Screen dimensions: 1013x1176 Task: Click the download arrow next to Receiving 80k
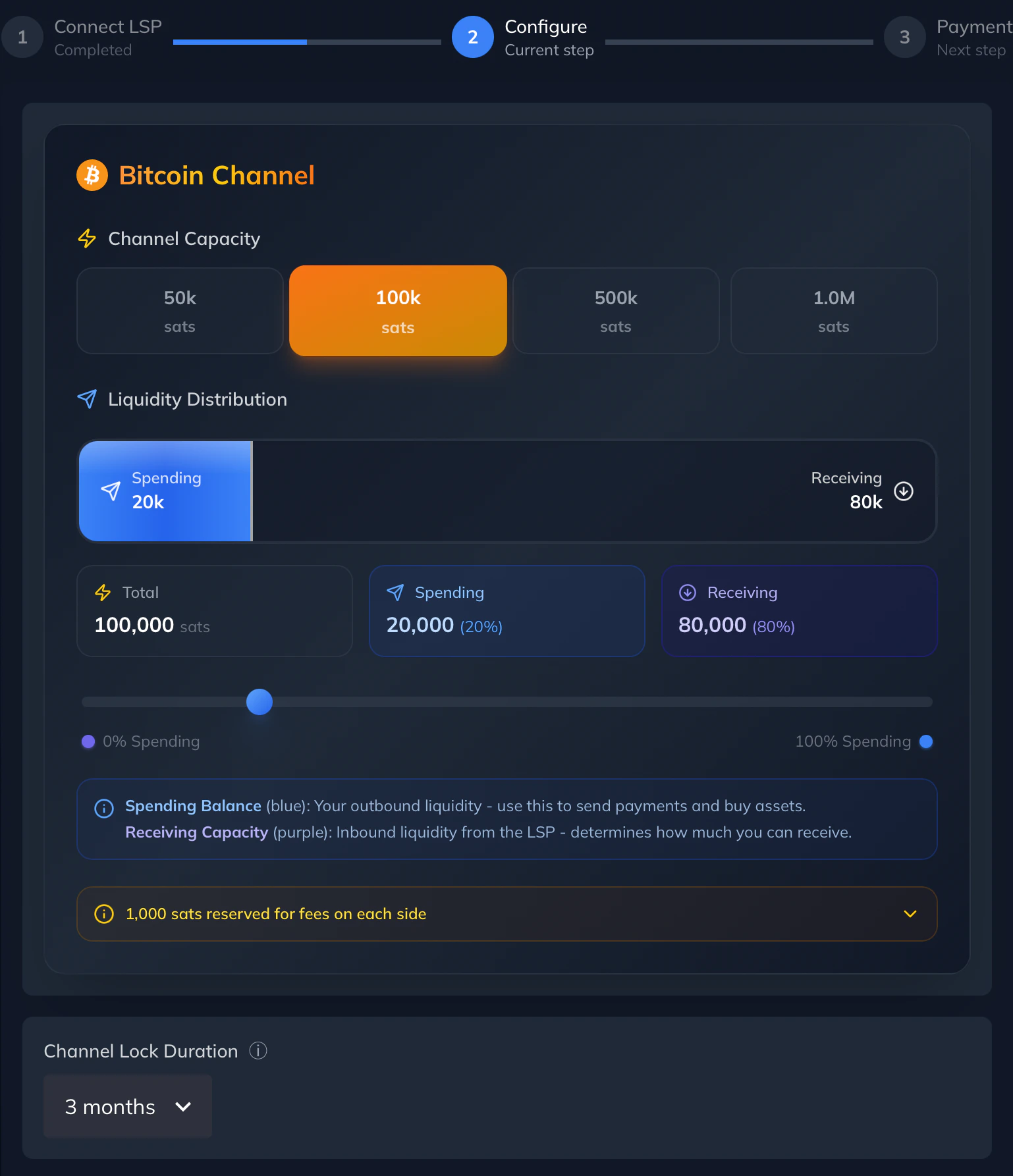click(x=904, y=491)
